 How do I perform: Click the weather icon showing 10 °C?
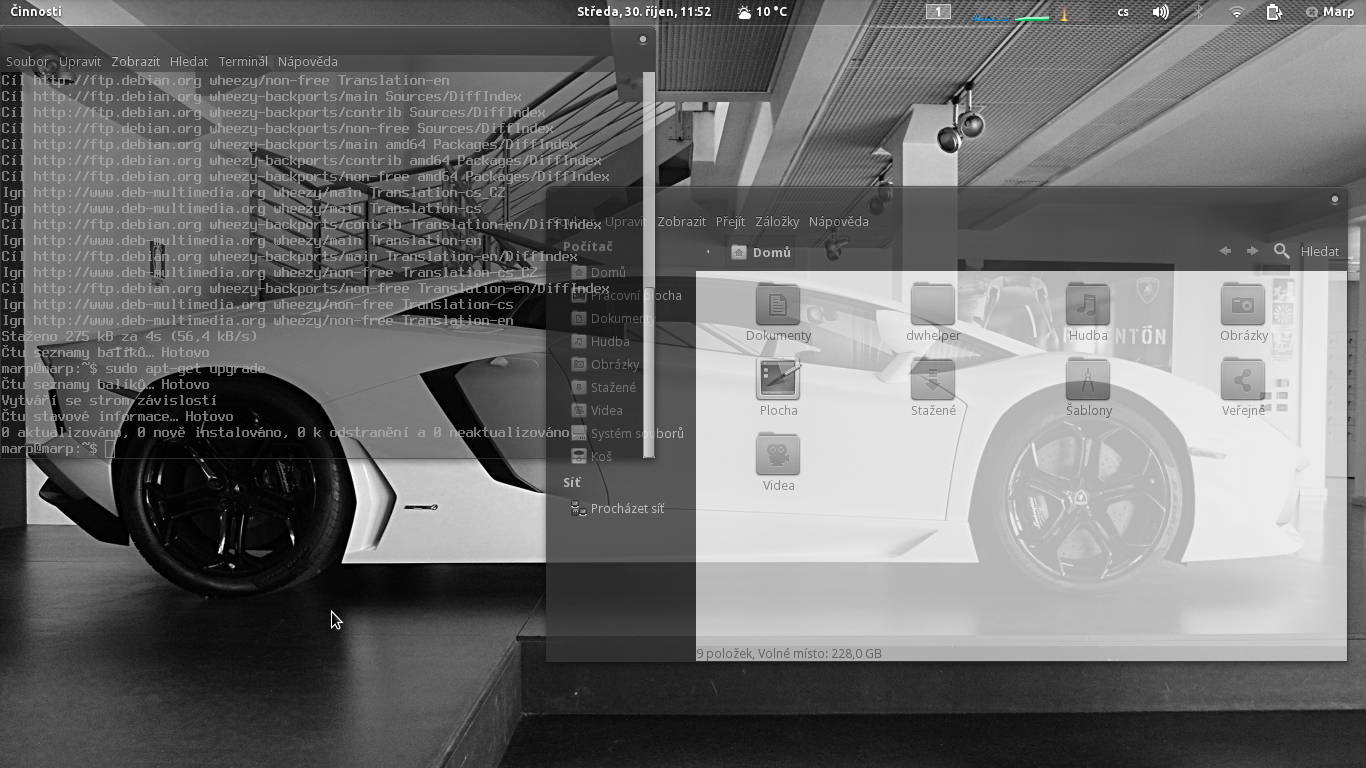(745, 12)
